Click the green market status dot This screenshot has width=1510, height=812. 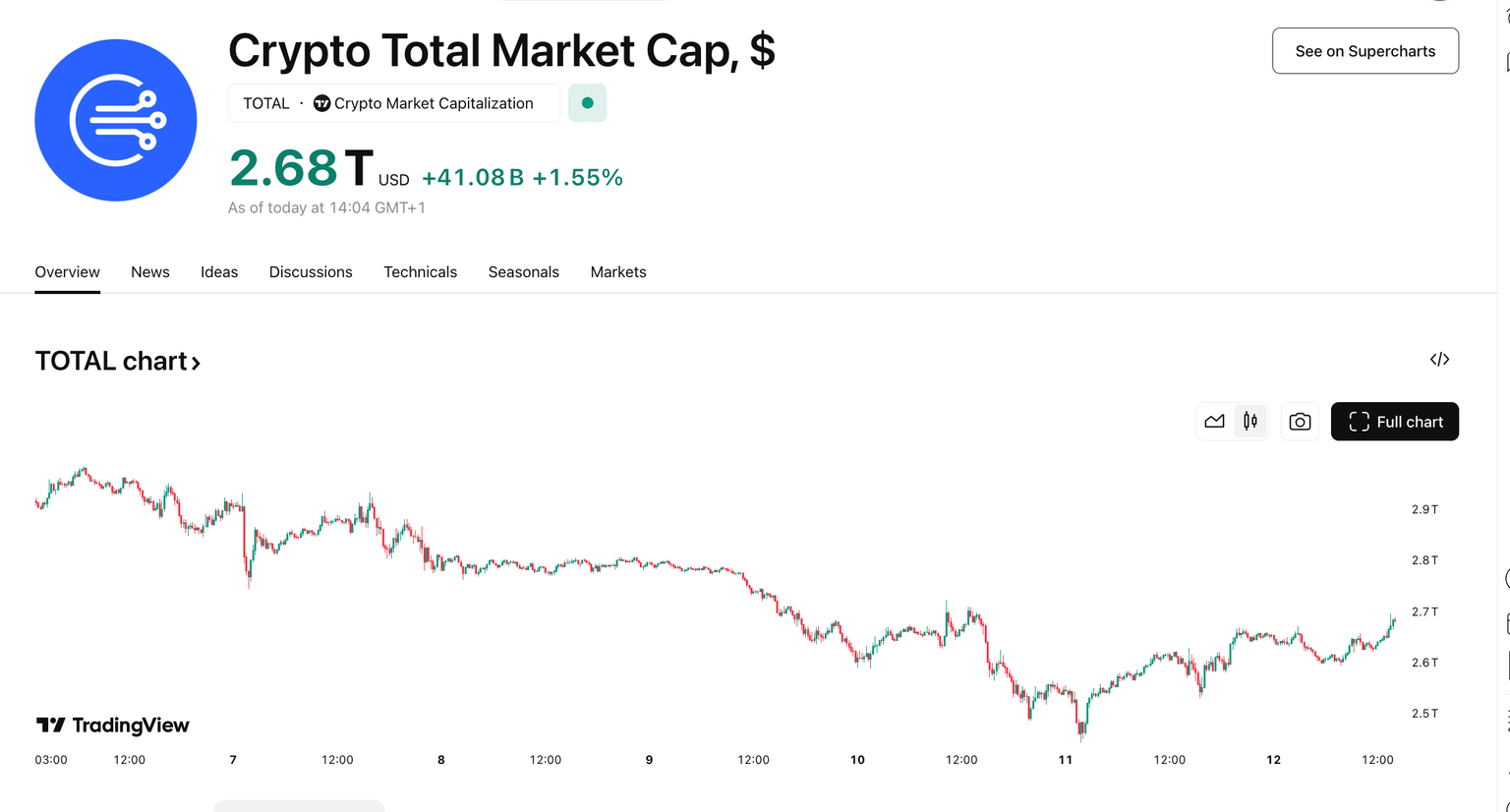tap(587, 103)
